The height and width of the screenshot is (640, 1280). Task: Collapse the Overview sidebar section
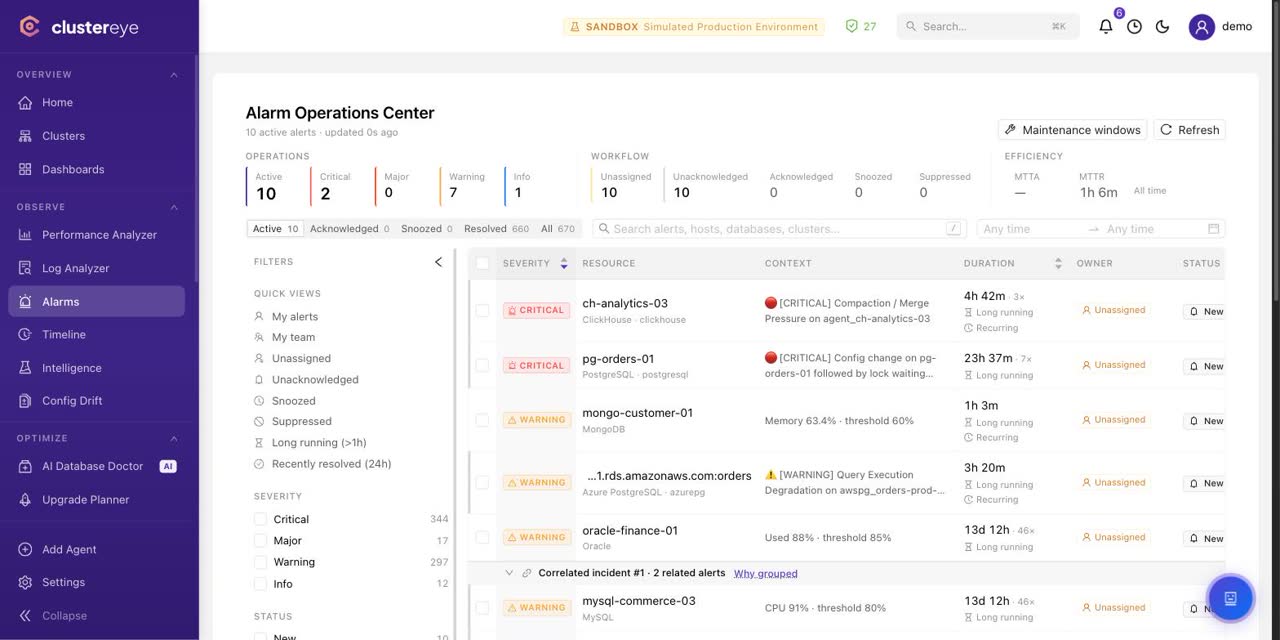[174, 75]
